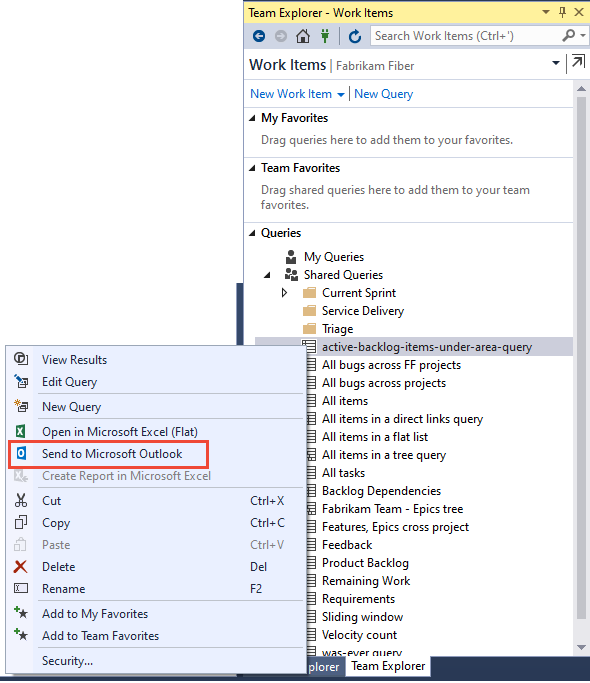
Task: Collapse the Shared Queries node
Action: click(267, 275)
